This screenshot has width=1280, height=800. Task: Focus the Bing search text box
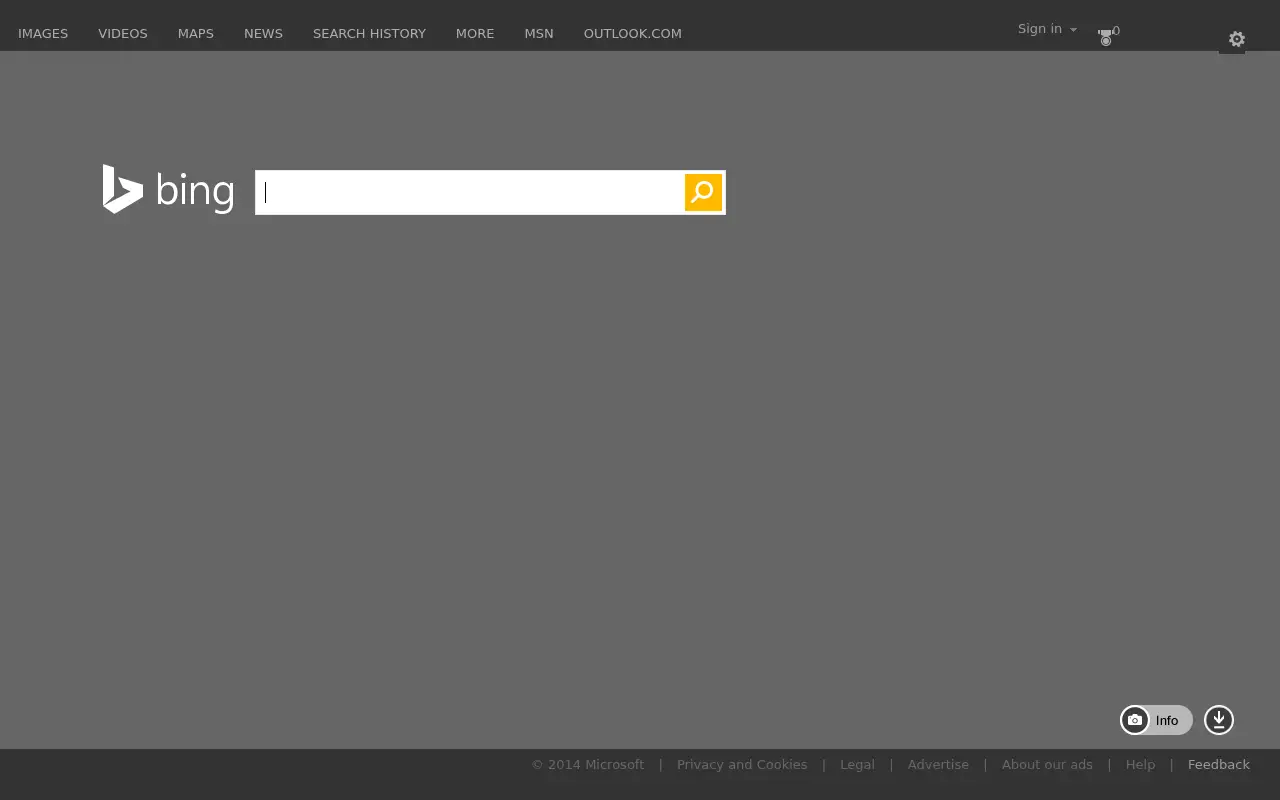point(470,192)
